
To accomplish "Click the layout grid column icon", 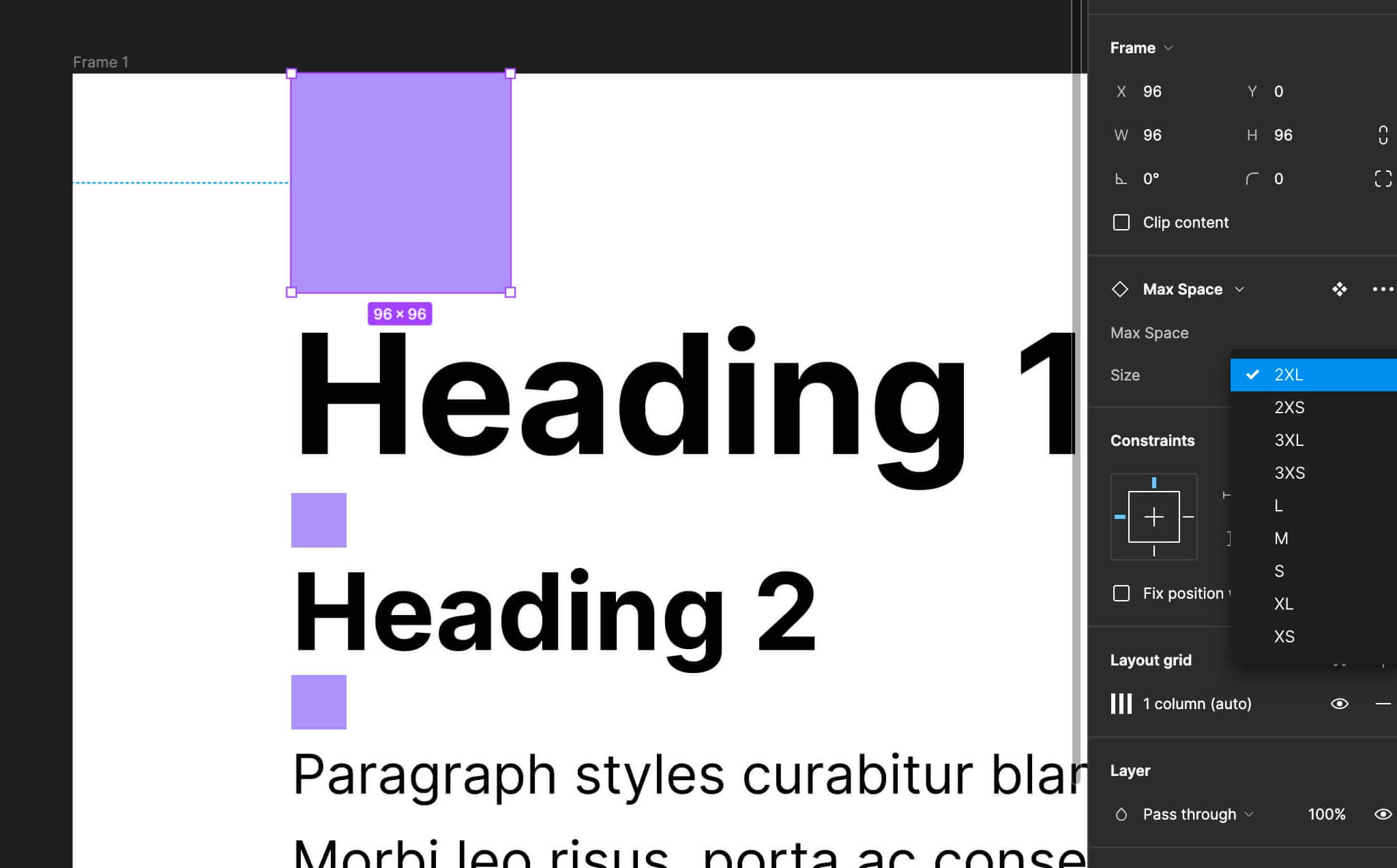I will [1121, 703].
